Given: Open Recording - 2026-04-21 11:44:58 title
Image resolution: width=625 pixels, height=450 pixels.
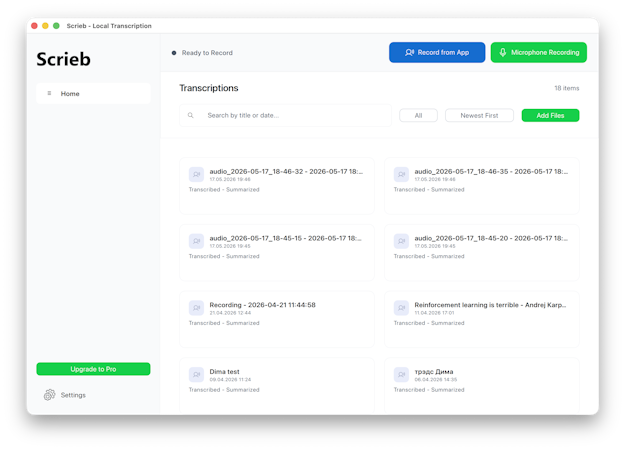Looking at the screenshot, I should (x=262, y=305).
